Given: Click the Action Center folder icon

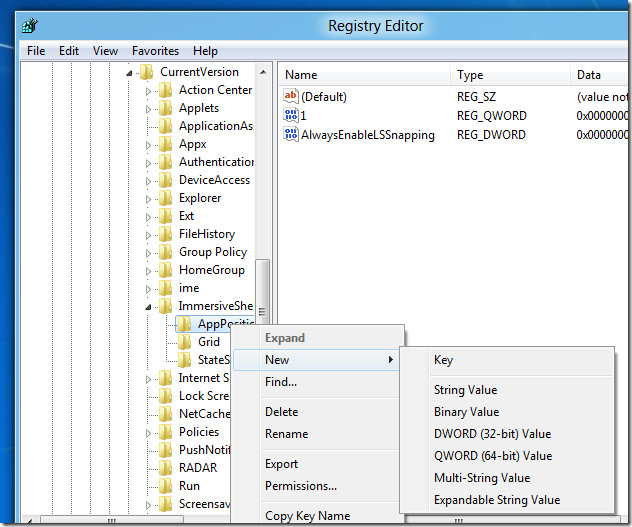Looking at the screenshot, I should tap(165, 90).
